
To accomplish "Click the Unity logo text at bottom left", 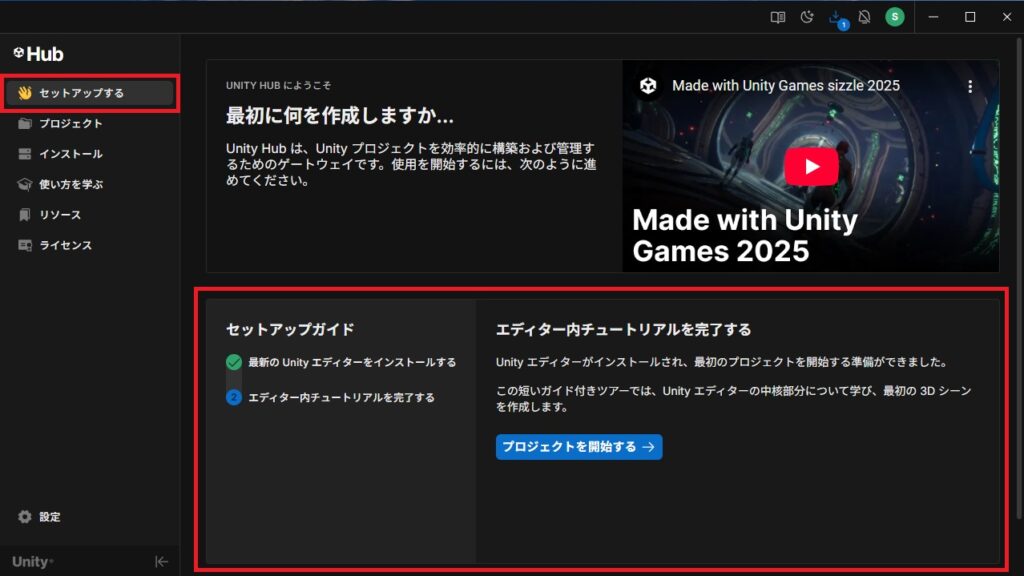I will (x=32, y=562).
